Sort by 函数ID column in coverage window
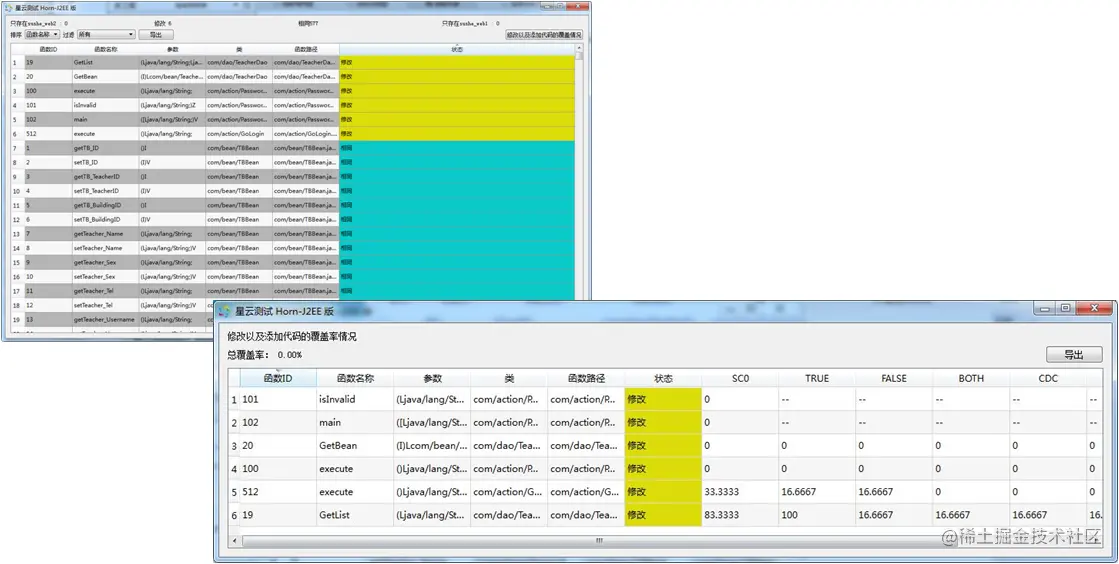This screenshot has width=1119, height=564. click(x=278, y=378)
